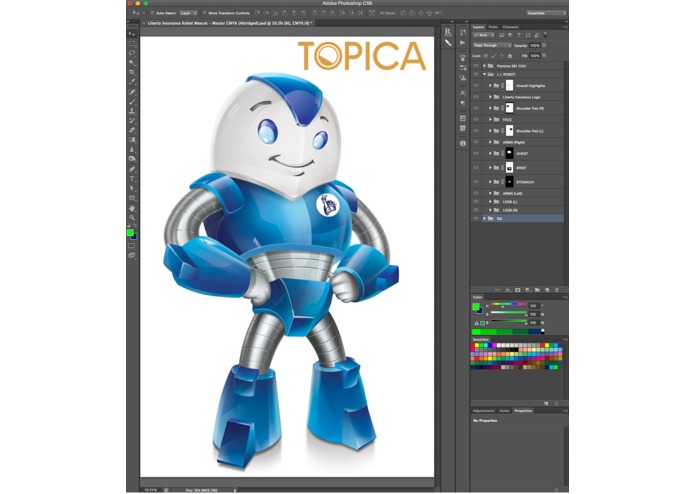Select the Swatches panel tab
The height and width of the screenshot is (494, 695).
(x=480, y=340)
